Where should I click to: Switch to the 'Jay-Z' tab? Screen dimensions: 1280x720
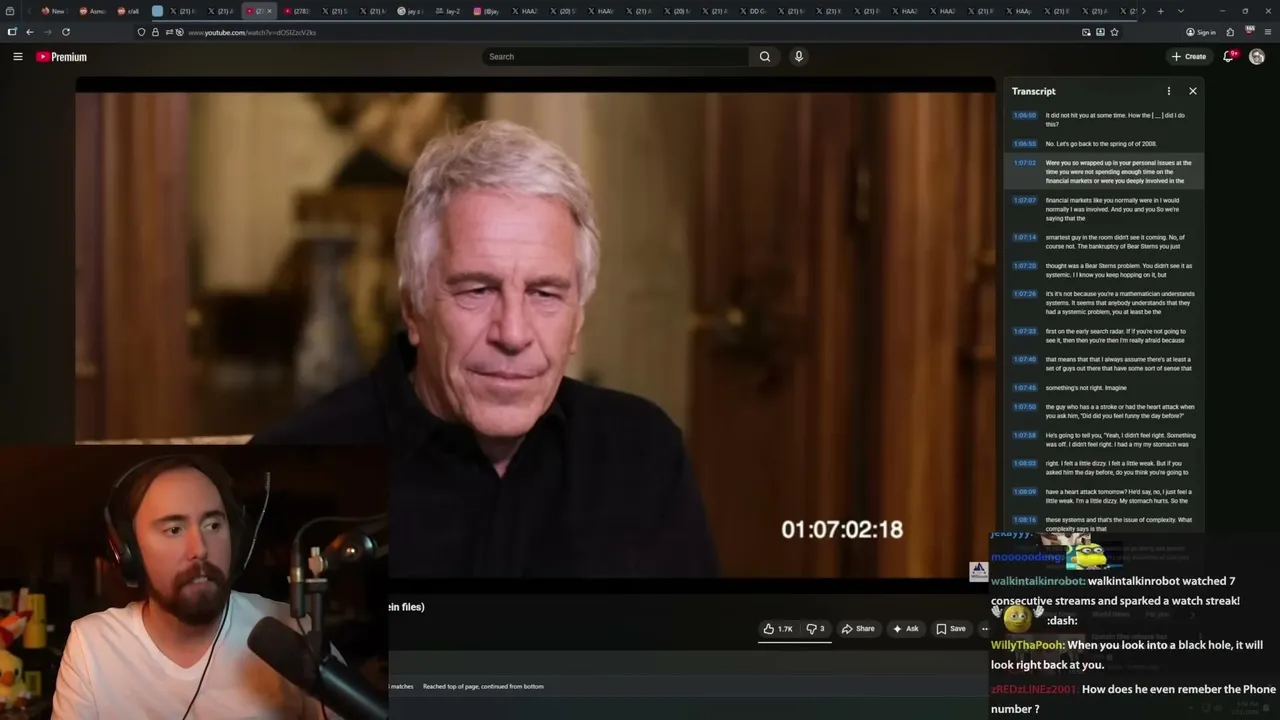coord(448,11)
